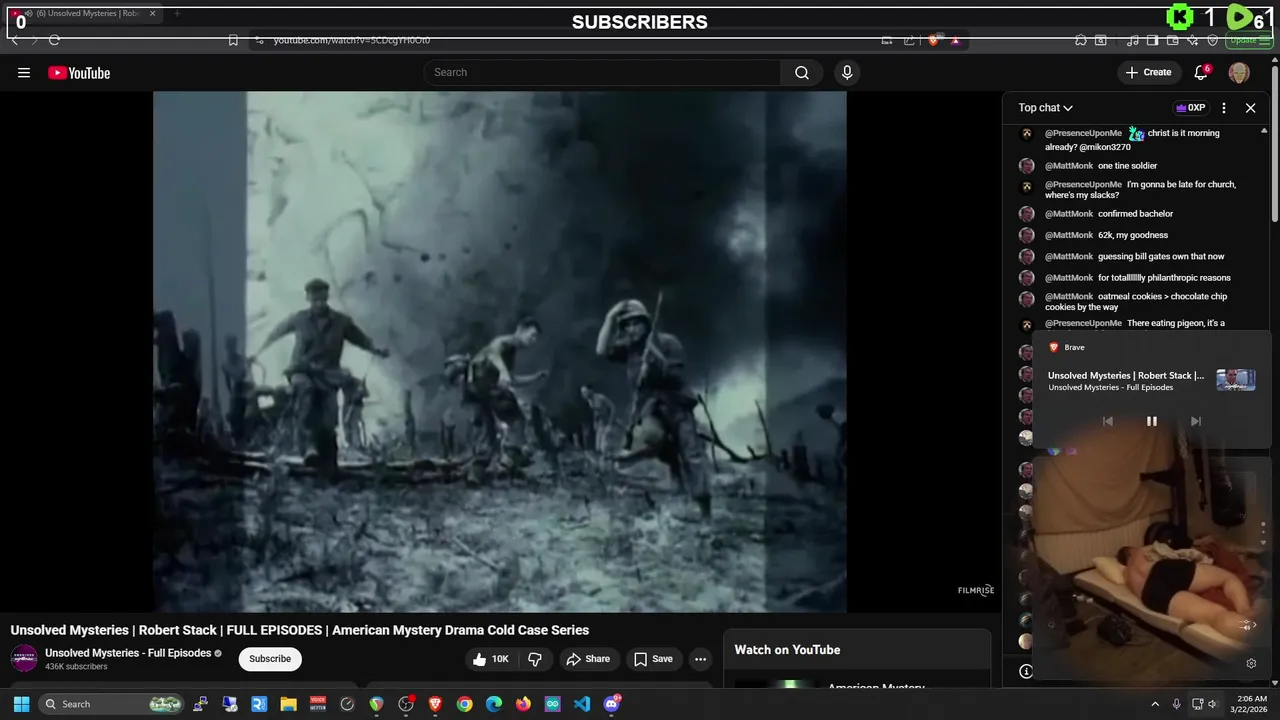The height and width of the screenshot is (720, 1280).
Task: Expand the Top chat dropdown
Action: (1045, 108)
